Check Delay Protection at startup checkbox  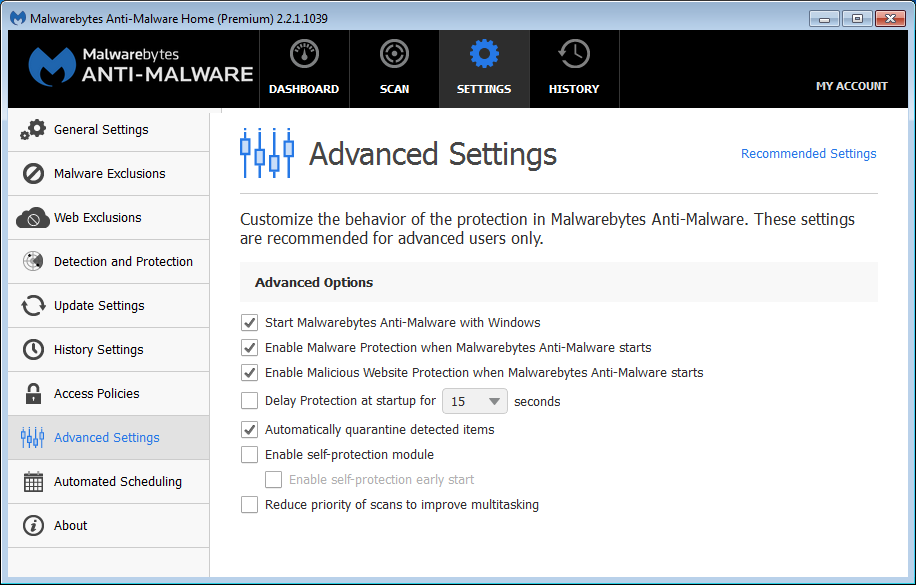(x=249, y=400)
